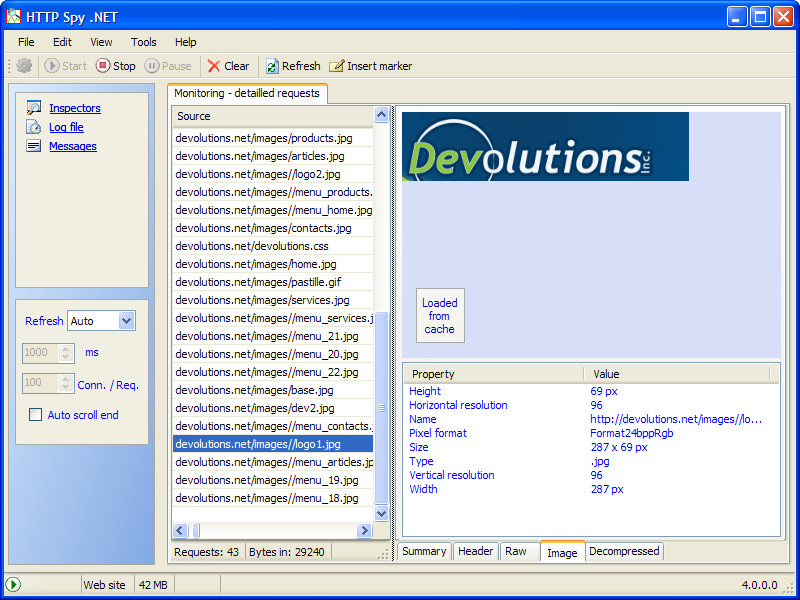Switch to the Decompressed tab
This screenshot has width=800, height=600.
point(624,552)
